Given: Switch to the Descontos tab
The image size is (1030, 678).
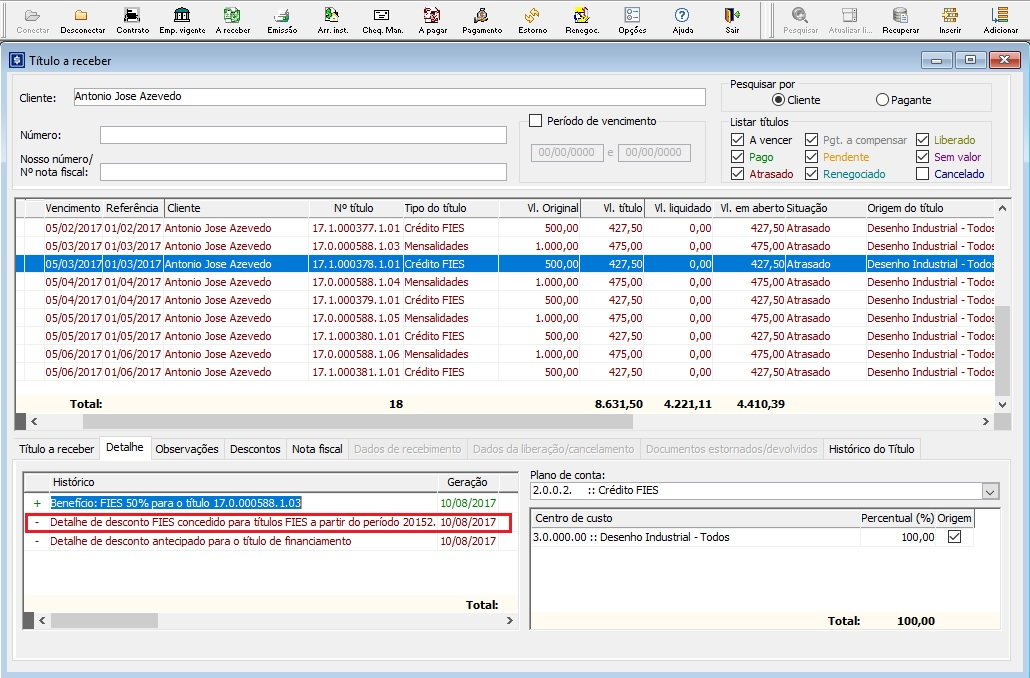Looking at the screenshot, I should tap(255, 449).
